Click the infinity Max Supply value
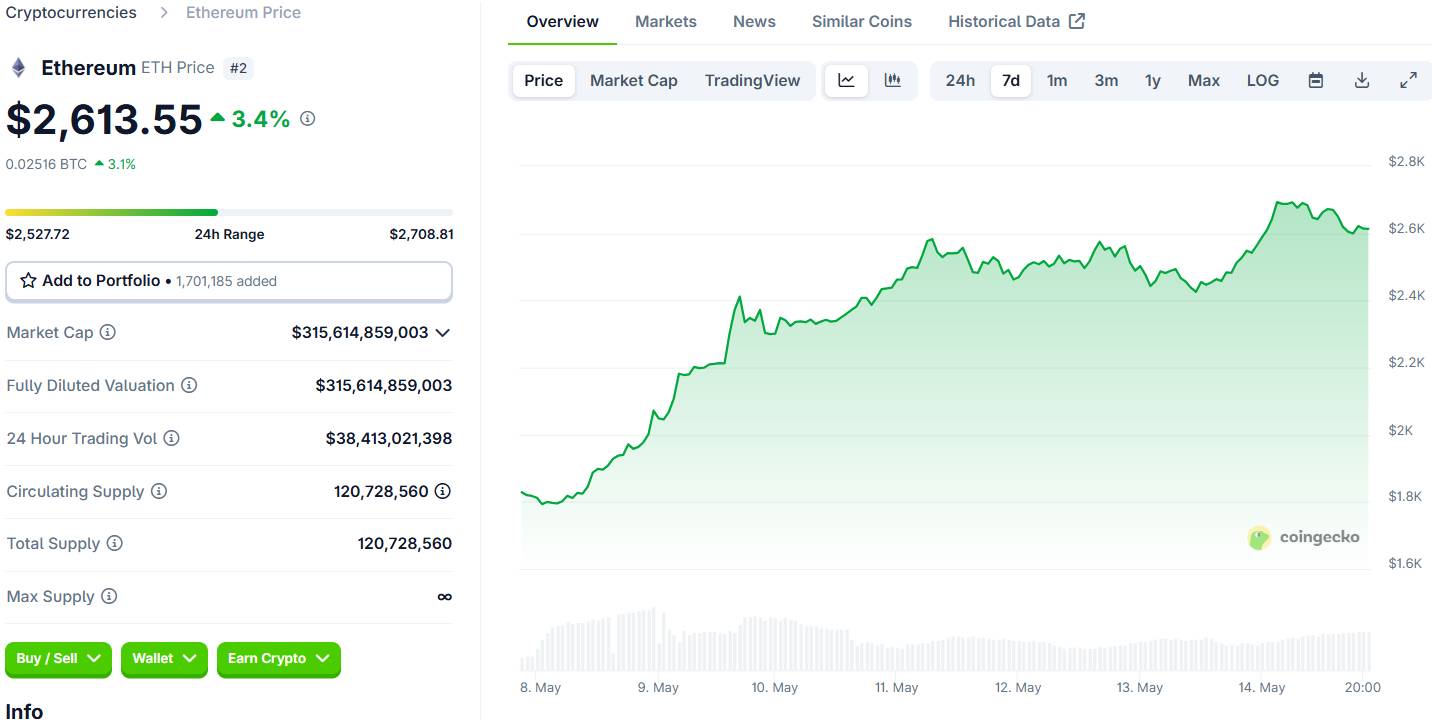 [x=445, y=596]
